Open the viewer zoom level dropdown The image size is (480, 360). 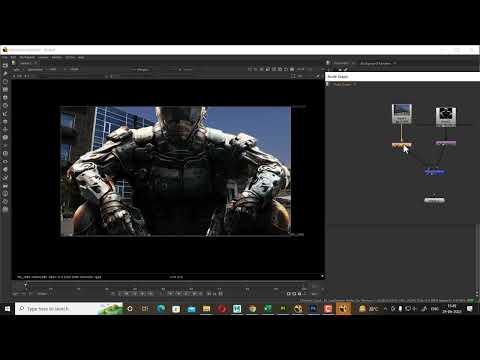click(301, 69)
